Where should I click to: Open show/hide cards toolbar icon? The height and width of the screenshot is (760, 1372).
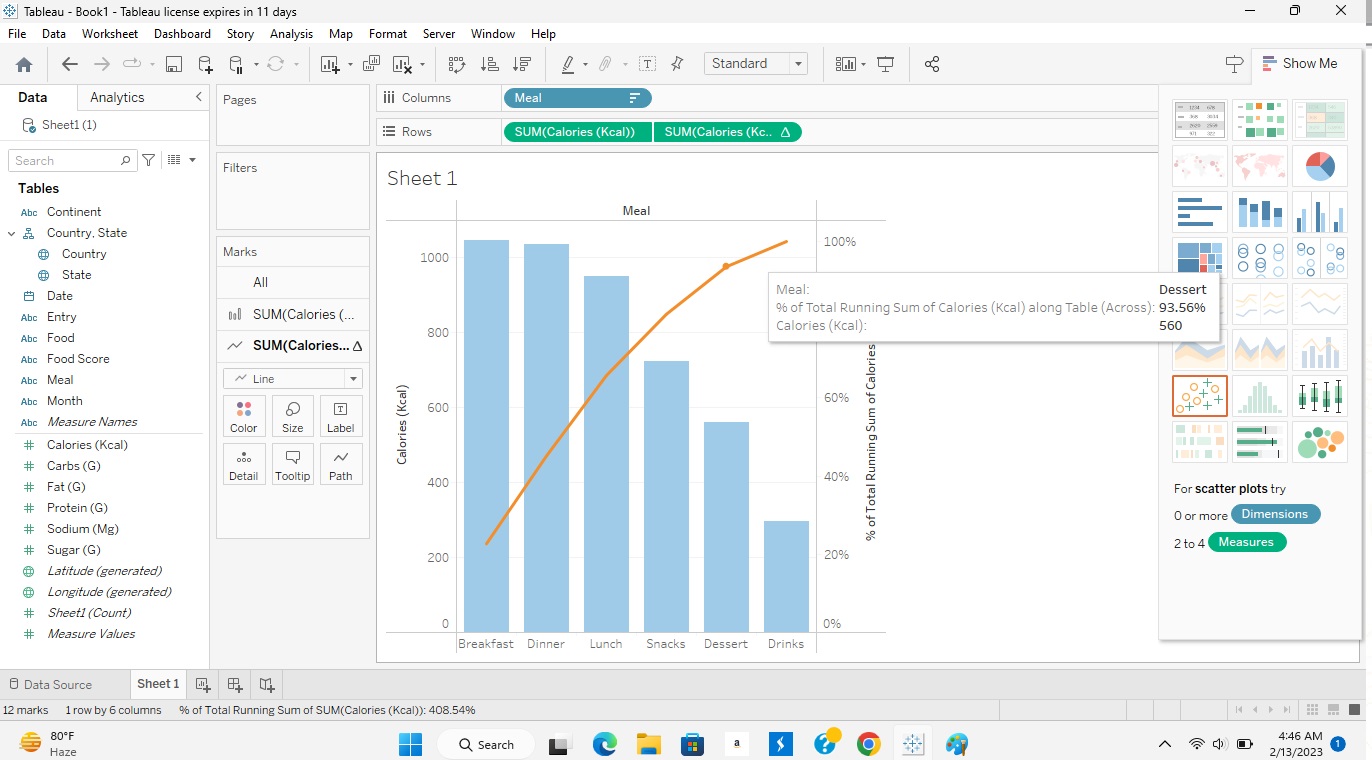pyautogui.click(x=845, y=64)
